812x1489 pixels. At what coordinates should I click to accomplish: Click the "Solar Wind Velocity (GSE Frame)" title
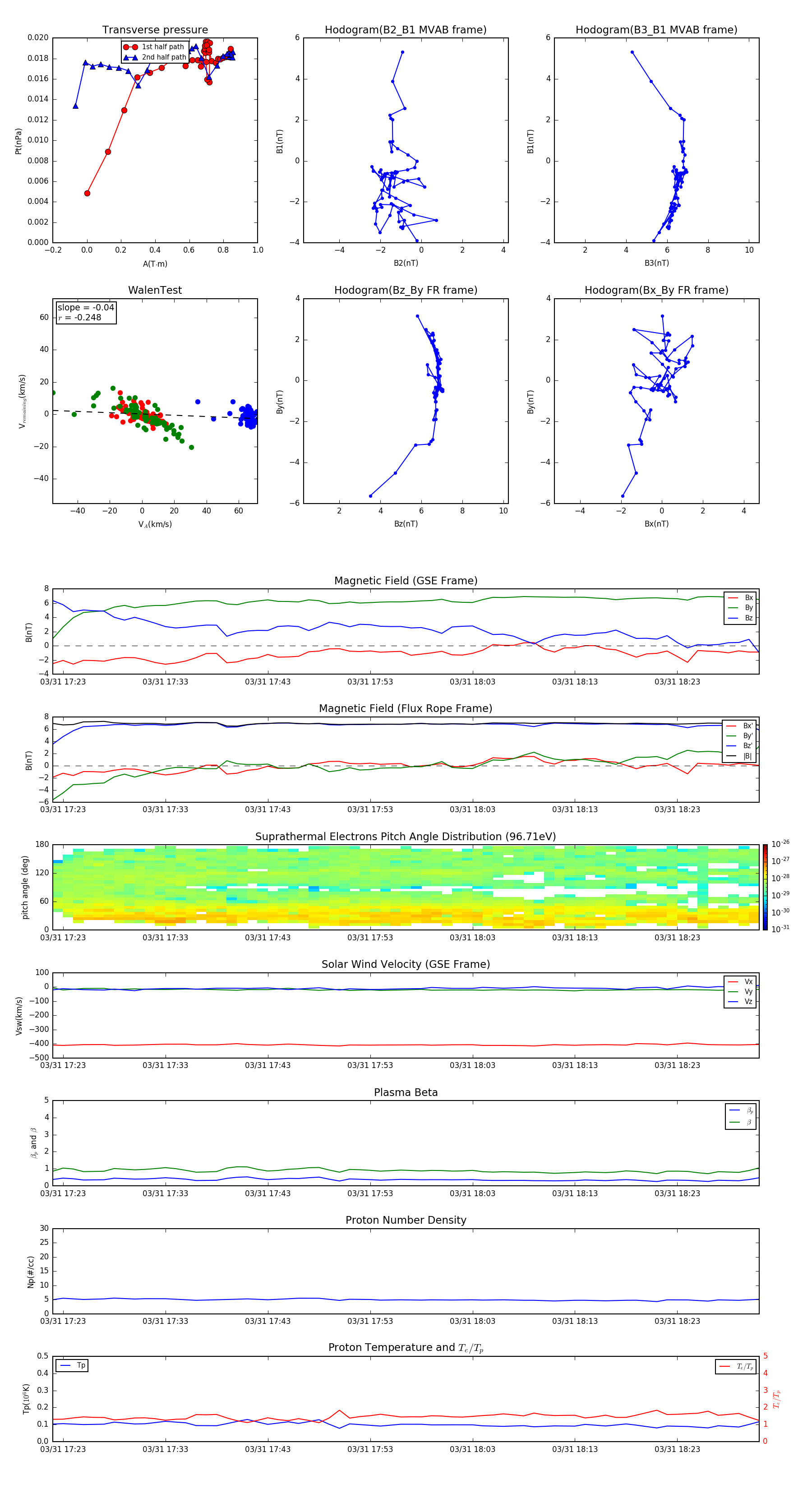406,964
